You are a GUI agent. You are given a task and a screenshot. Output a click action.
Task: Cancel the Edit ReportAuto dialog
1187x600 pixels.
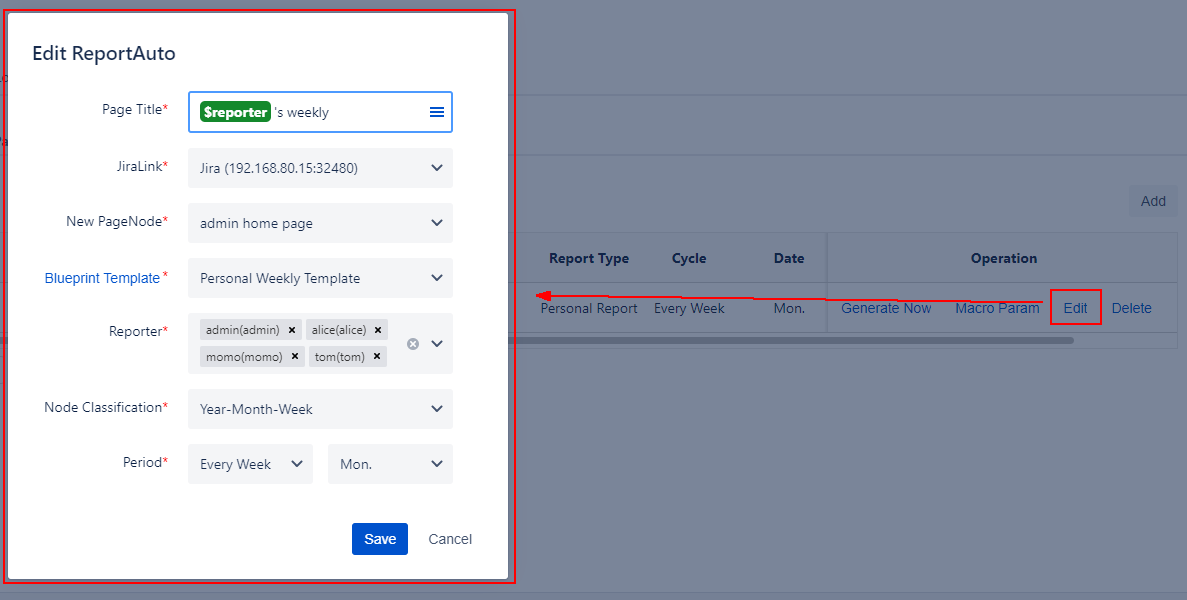coord(450,539)
